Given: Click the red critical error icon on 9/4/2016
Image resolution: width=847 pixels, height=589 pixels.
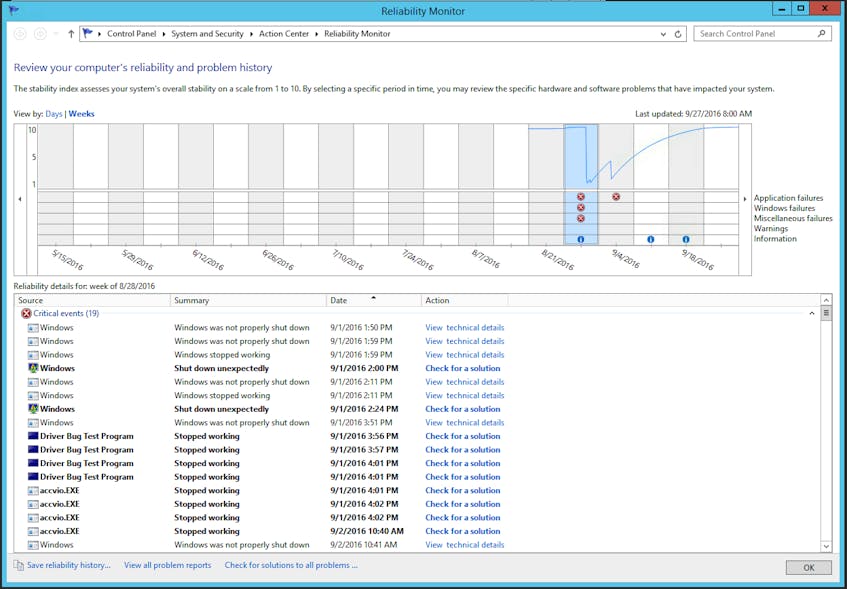Looking at the screenshot, I should tap(615, 196).
